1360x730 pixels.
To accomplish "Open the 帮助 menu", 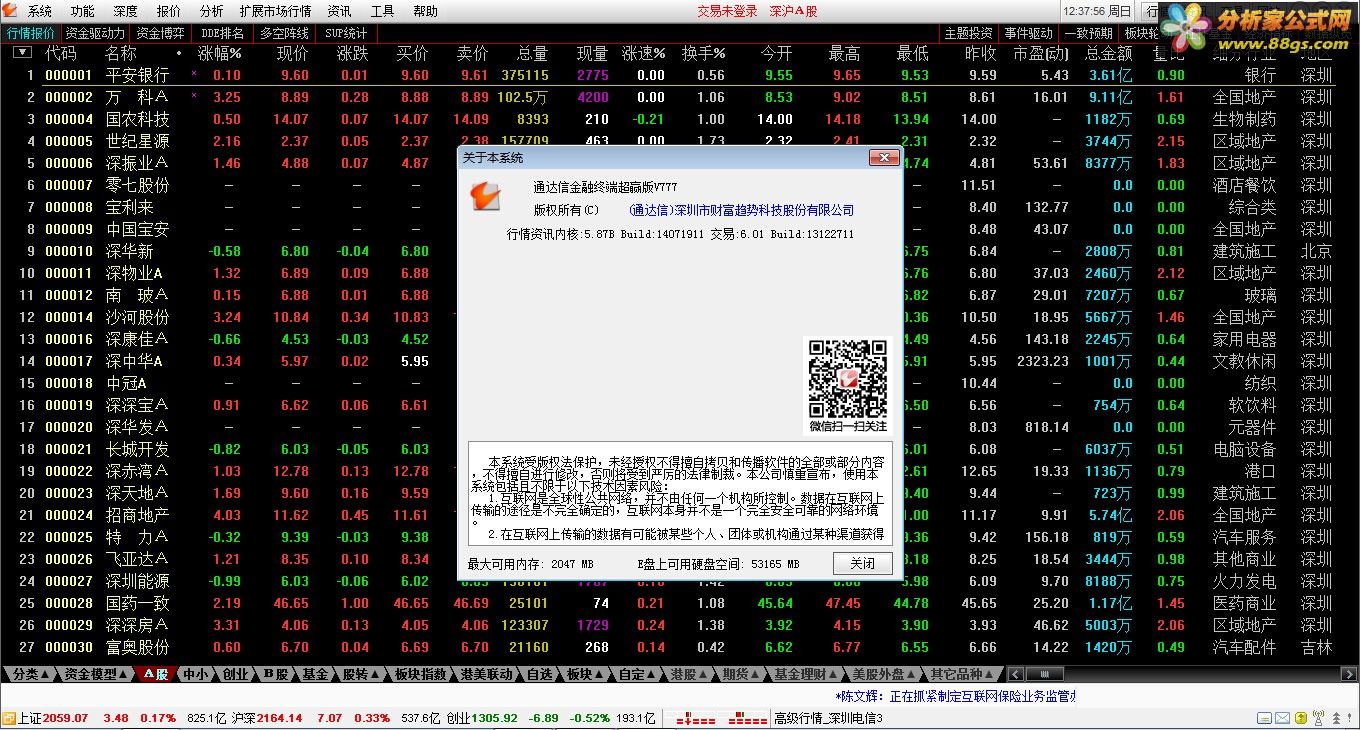I will click(x=425, y=11).
